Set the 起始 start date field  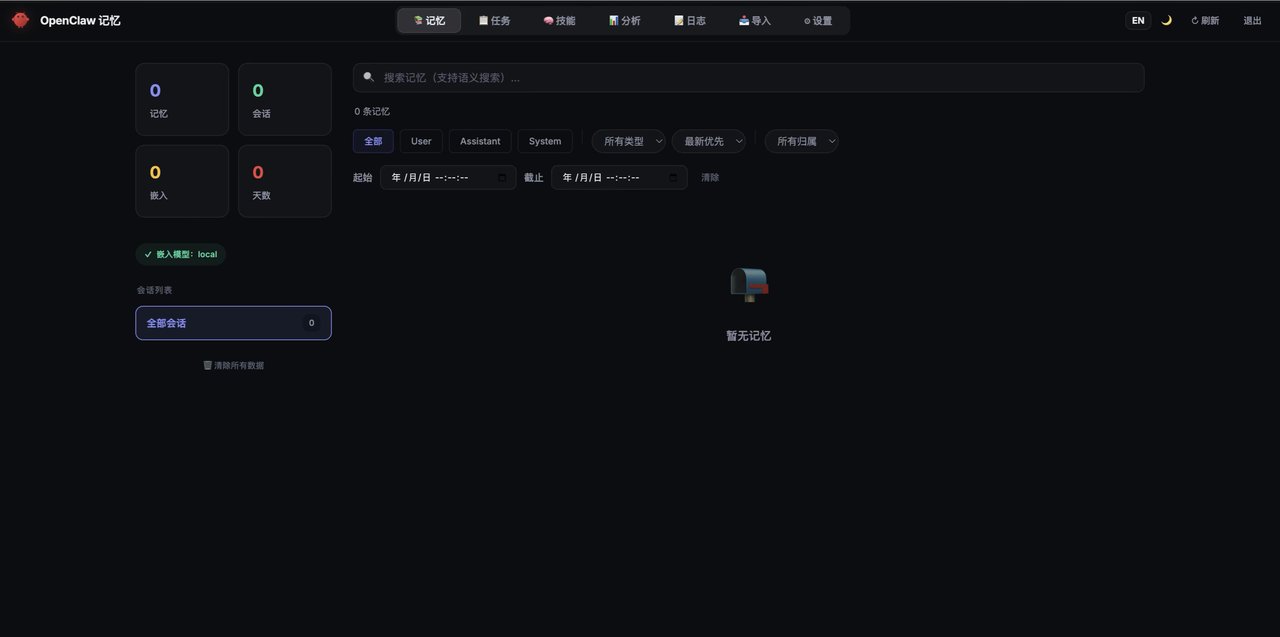[448, 177]
